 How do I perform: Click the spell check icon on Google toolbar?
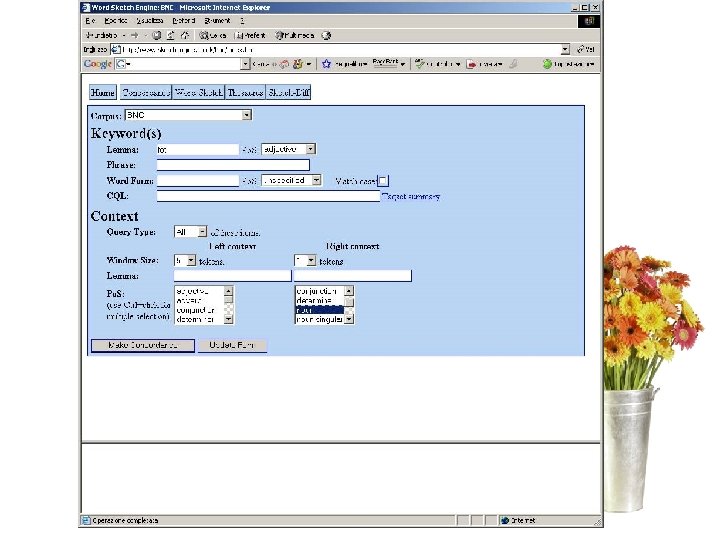pyautogui.click(x=419, y=64)
